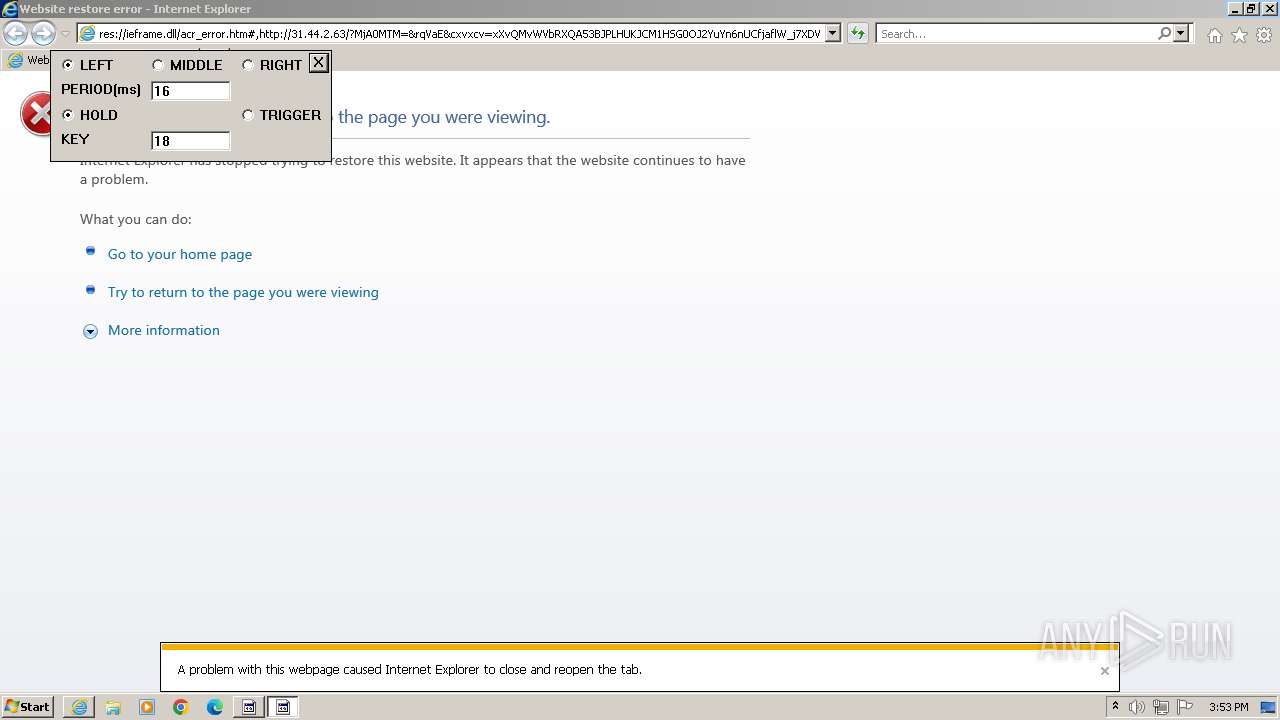The image size is (1280, 720).
Task: Launch Google Chrome from the taskbar
Action: click(181, 707)
